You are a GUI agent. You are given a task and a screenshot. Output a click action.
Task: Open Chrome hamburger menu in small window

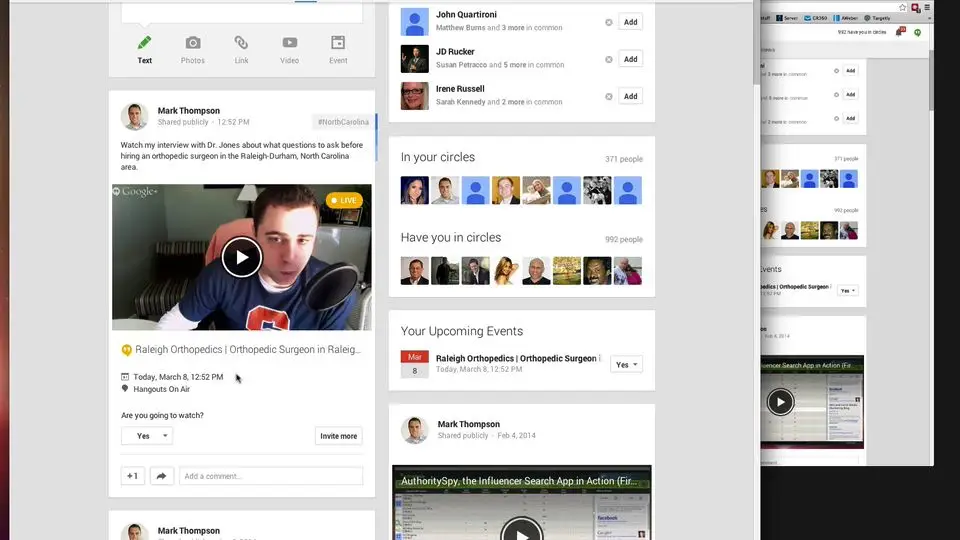927,7
